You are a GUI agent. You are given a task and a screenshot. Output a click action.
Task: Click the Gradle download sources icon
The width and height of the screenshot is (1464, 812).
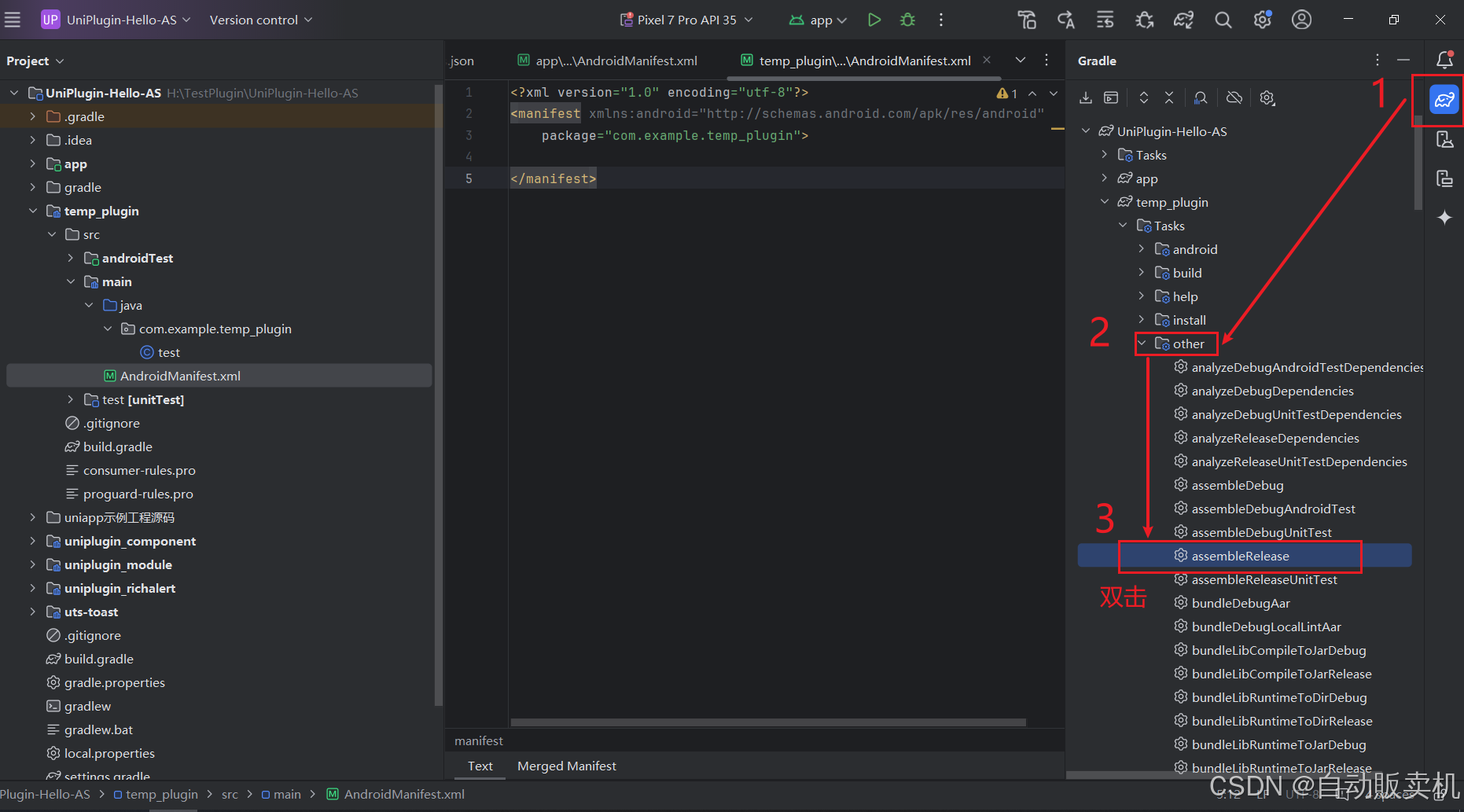coord(1086,97)
